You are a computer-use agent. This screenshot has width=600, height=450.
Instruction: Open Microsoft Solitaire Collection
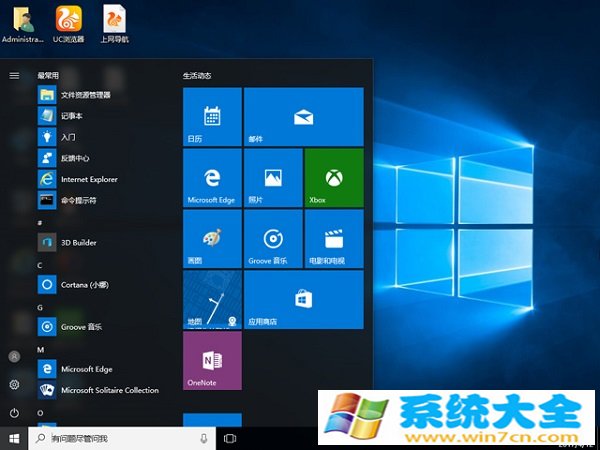click(x=103, y=390)
